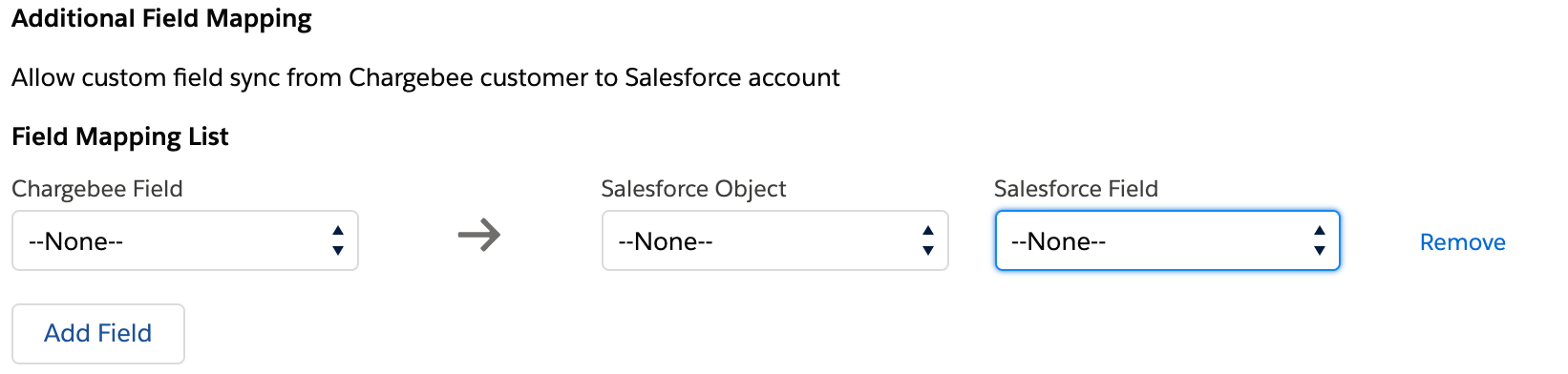Click the word Salesforce in the description
1568x374 pixels.
coord(682,77)
